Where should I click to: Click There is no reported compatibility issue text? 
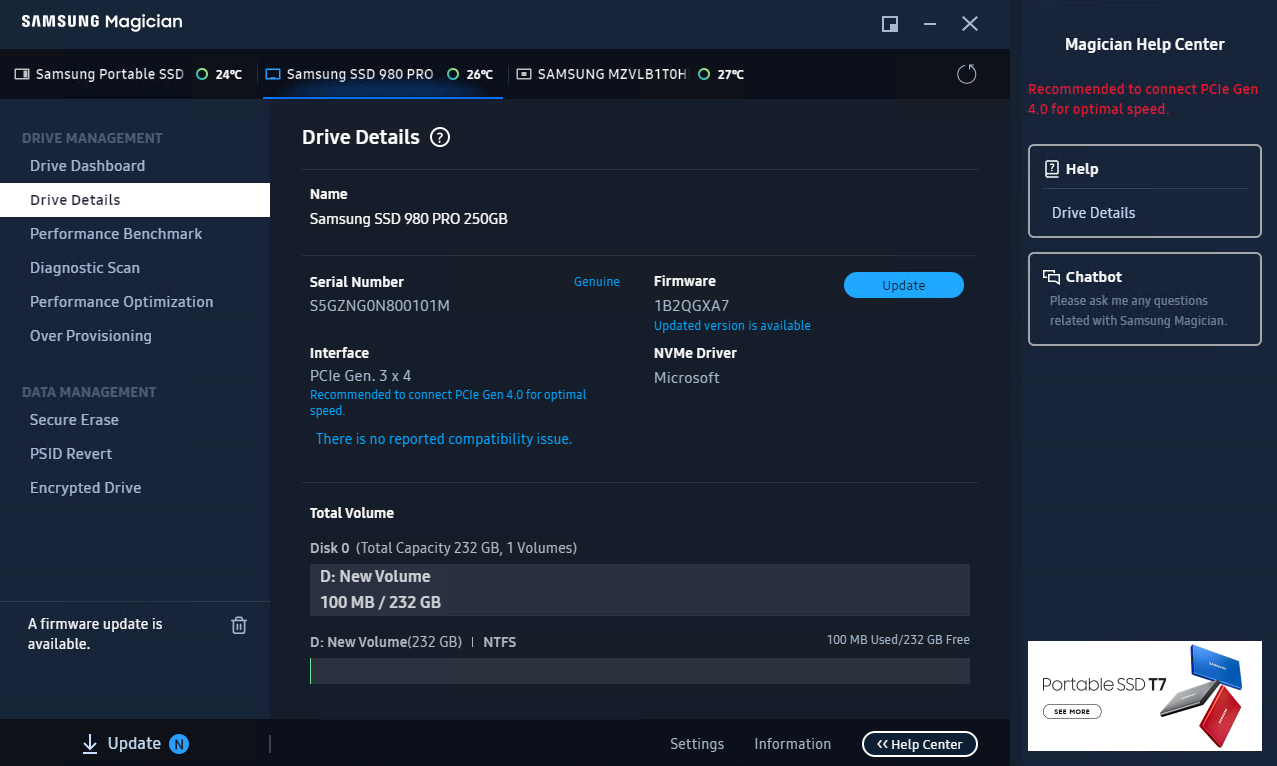pos(444,439)
